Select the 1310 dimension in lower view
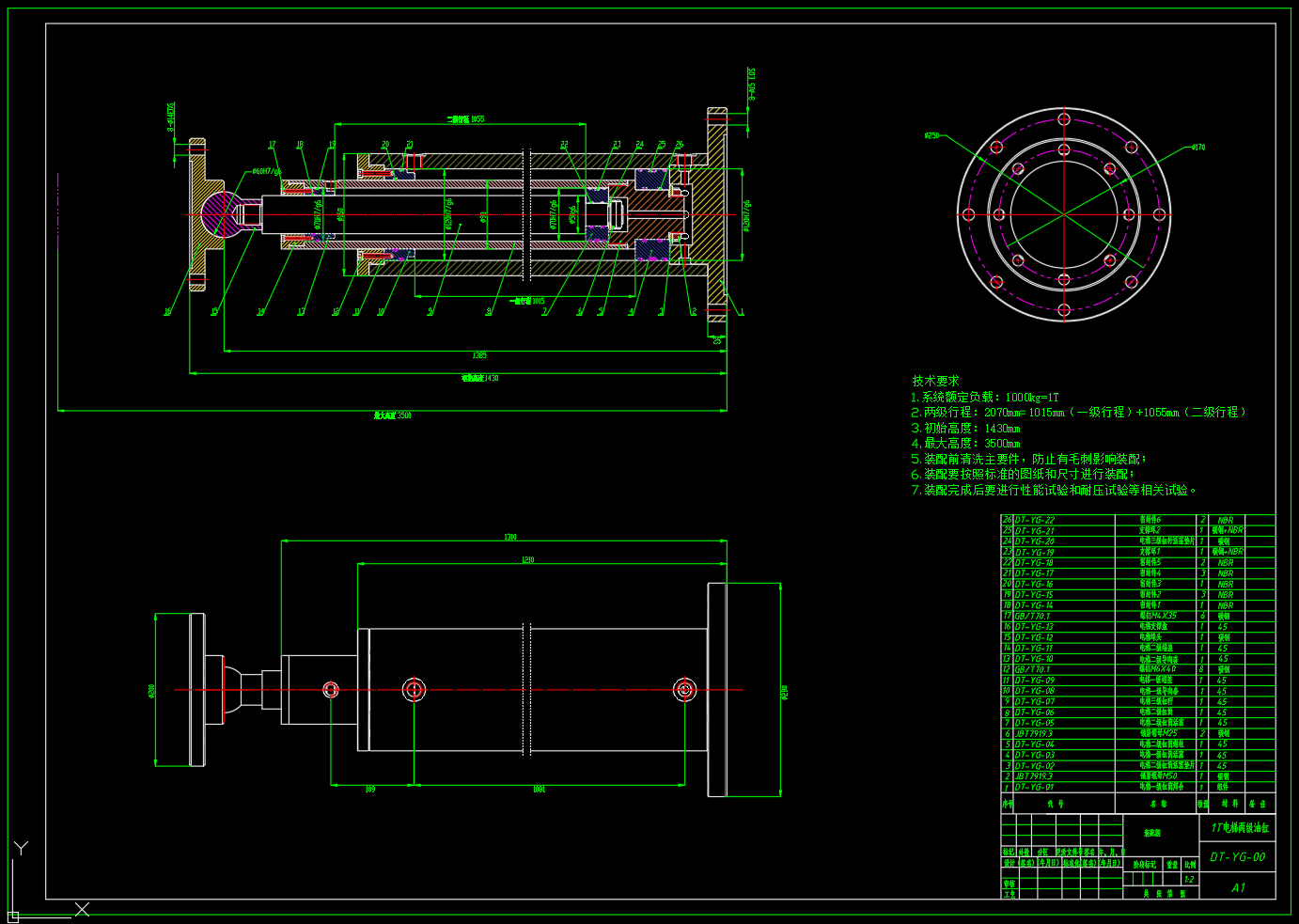Viewport: 1299px width, 924px height. point(510,538)
